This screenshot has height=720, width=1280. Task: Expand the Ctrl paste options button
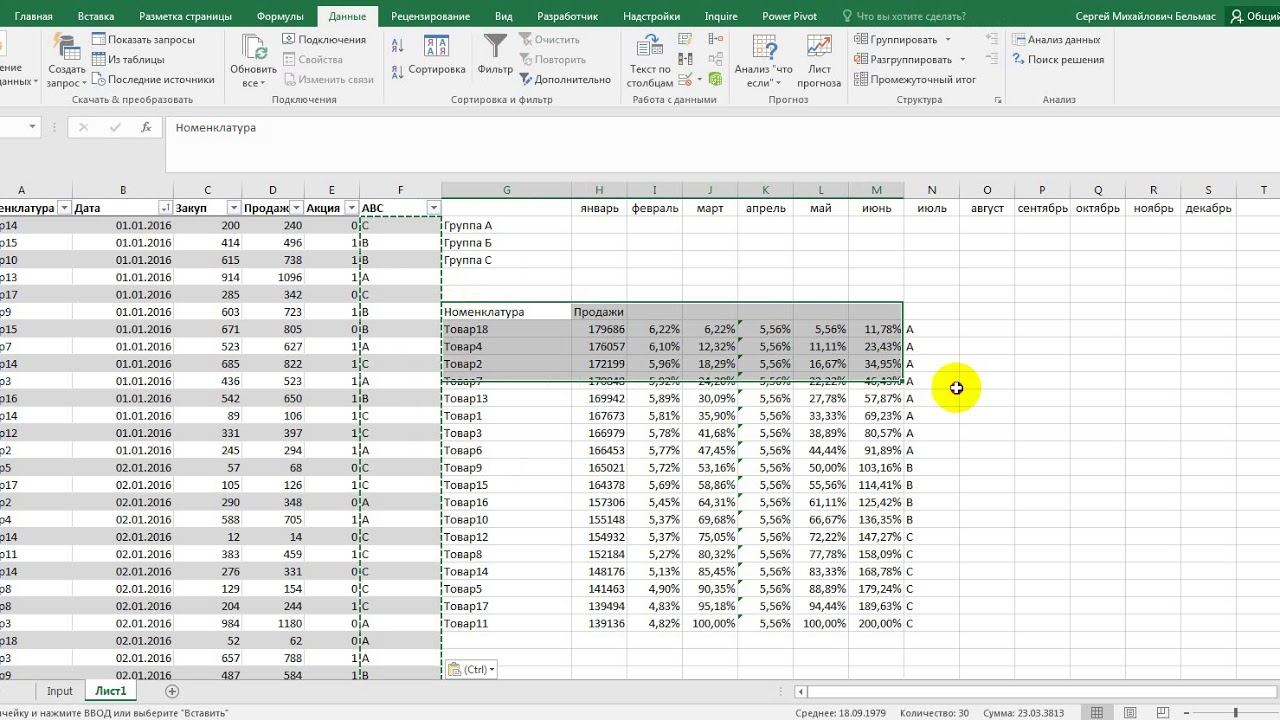(x=471, y=669)
